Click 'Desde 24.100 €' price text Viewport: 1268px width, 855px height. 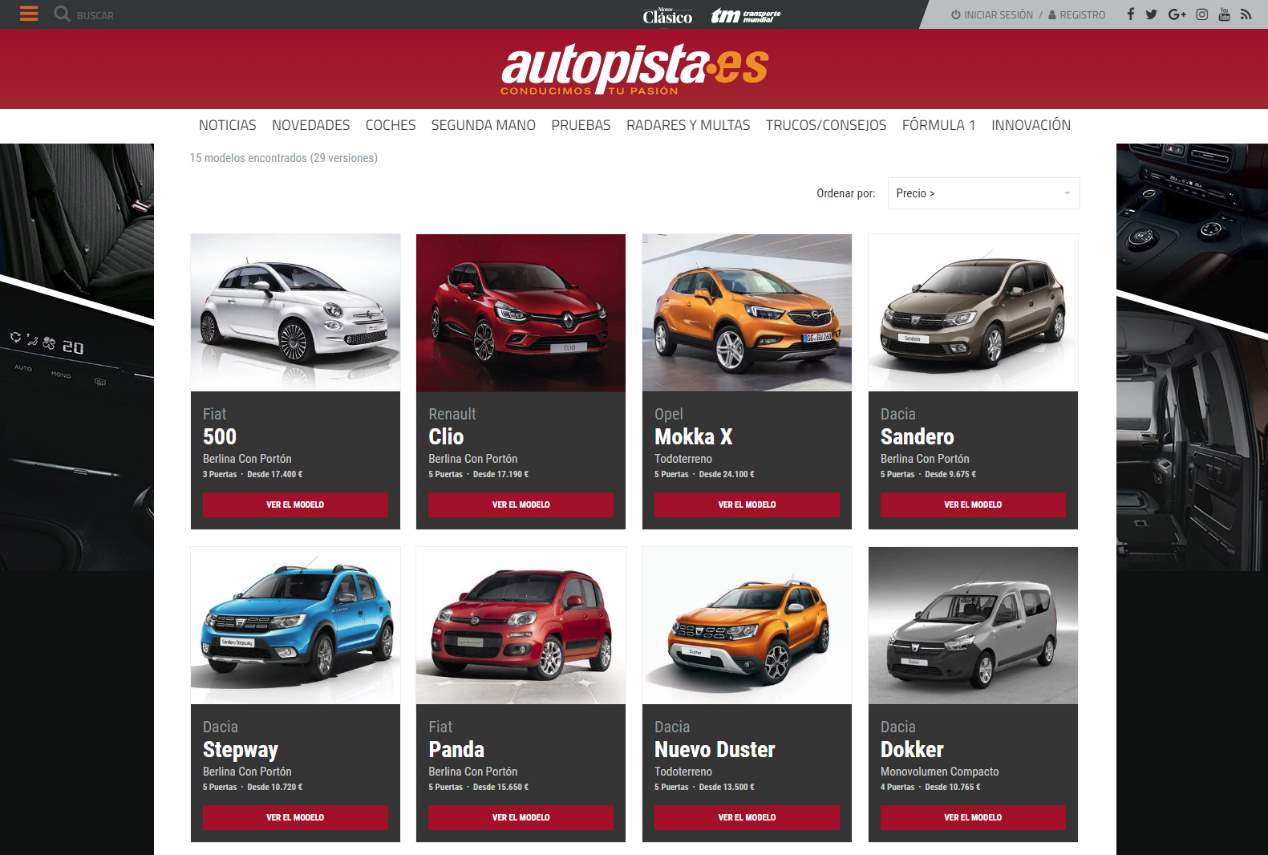click(727, 475)
